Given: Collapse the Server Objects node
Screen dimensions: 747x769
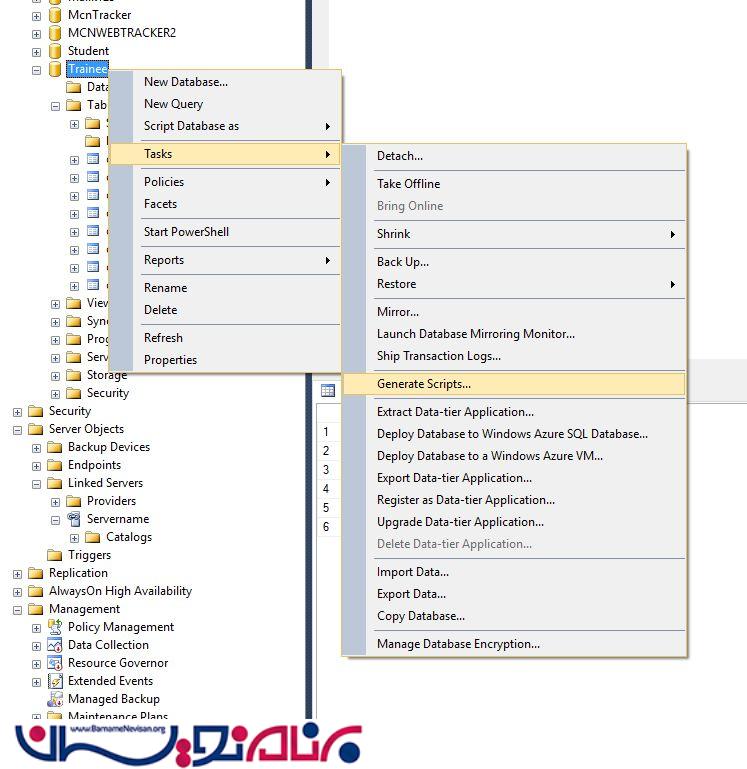Looking at the screenshot, I should tap(17, 430).
